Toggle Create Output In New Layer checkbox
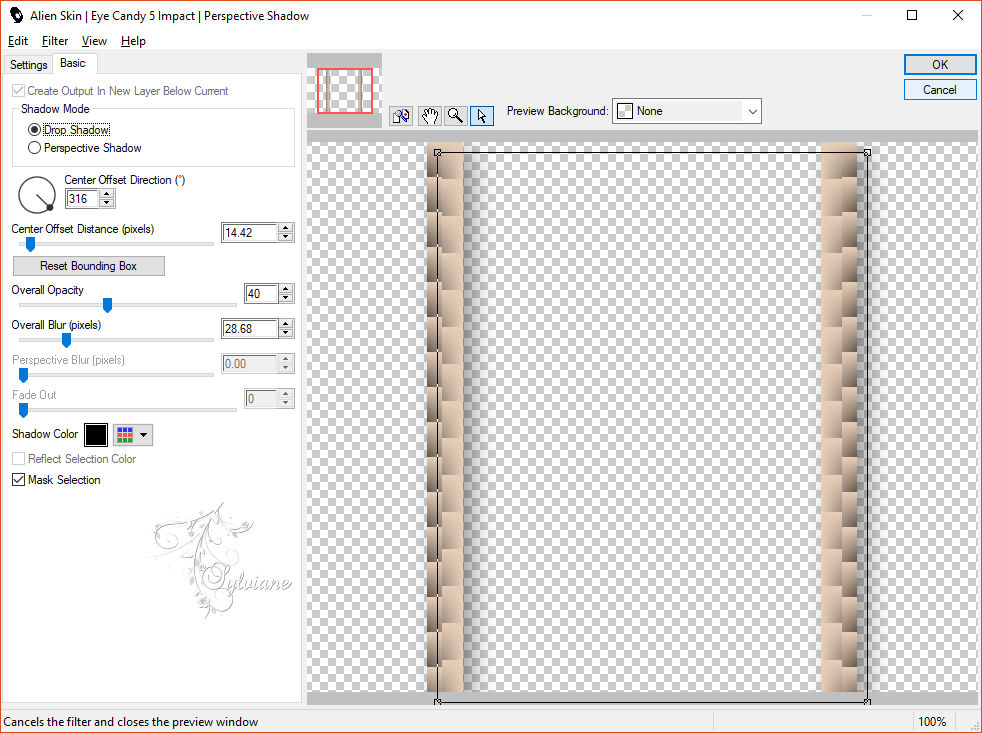 [19, 91]
